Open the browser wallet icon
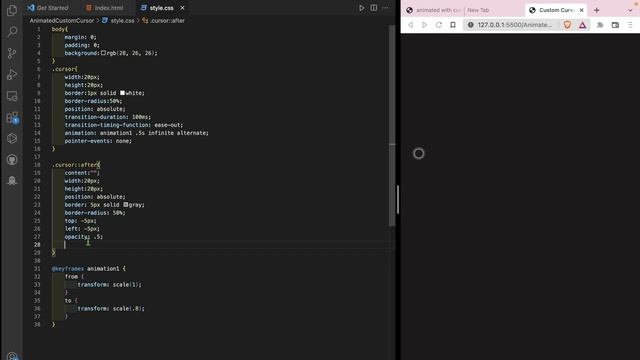 (x=615, y=25)
